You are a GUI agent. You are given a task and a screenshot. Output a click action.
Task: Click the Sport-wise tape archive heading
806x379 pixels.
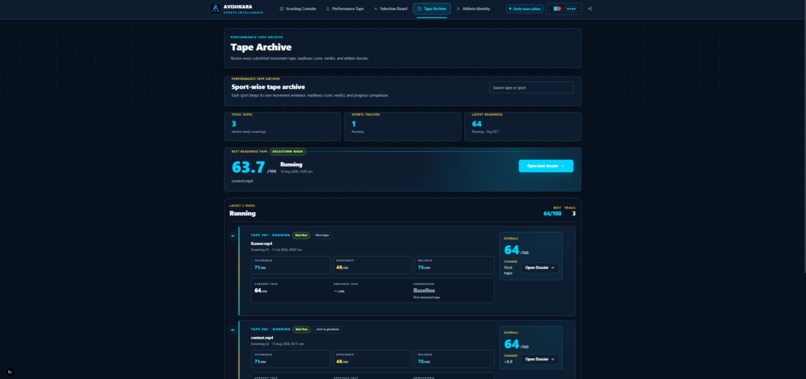(x=268, y=87)
